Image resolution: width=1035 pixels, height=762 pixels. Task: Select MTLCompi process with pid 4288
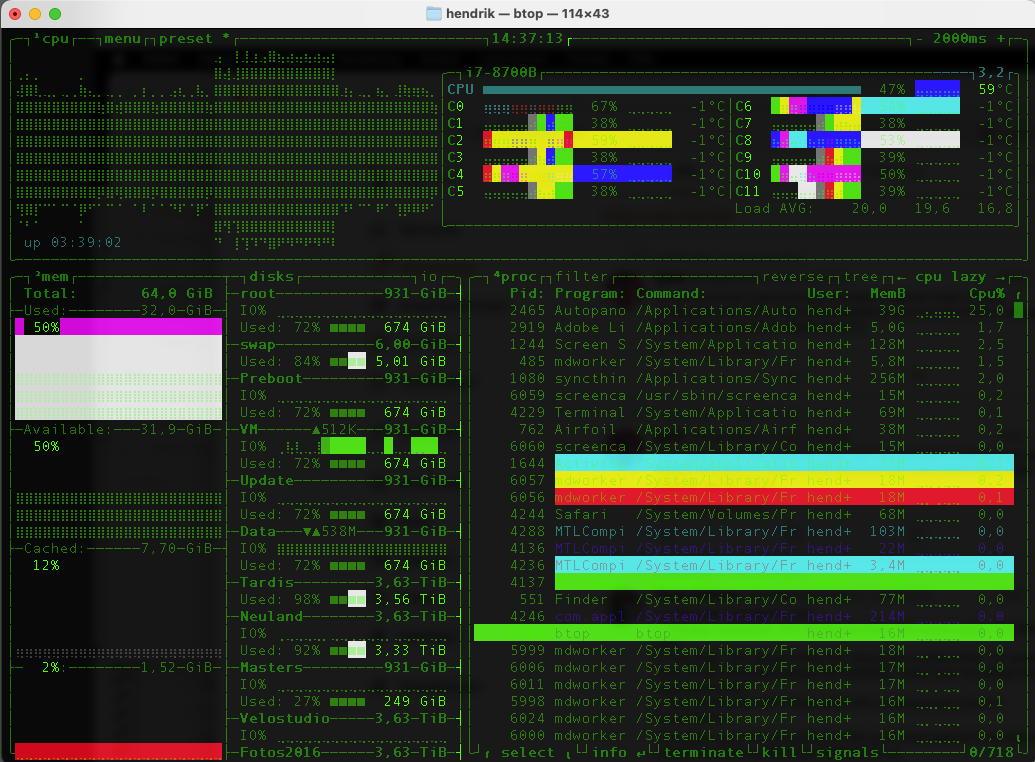(x=744, y=532)
